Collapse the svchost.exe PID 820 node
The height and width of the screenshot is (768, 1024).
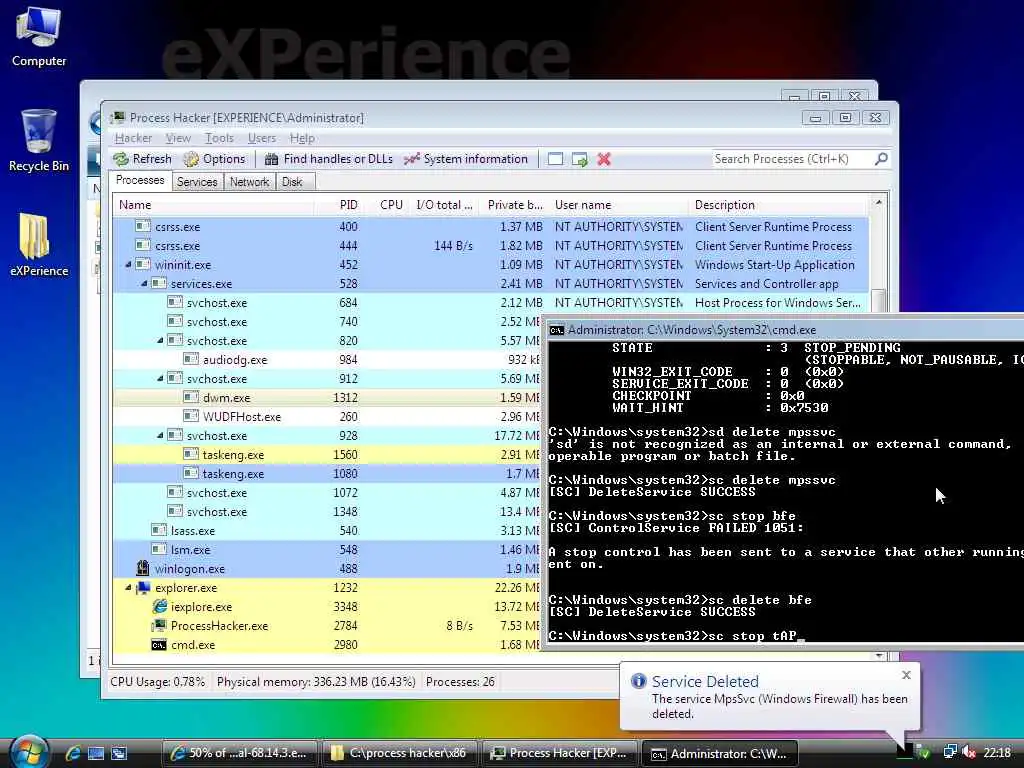click(160, 340)
